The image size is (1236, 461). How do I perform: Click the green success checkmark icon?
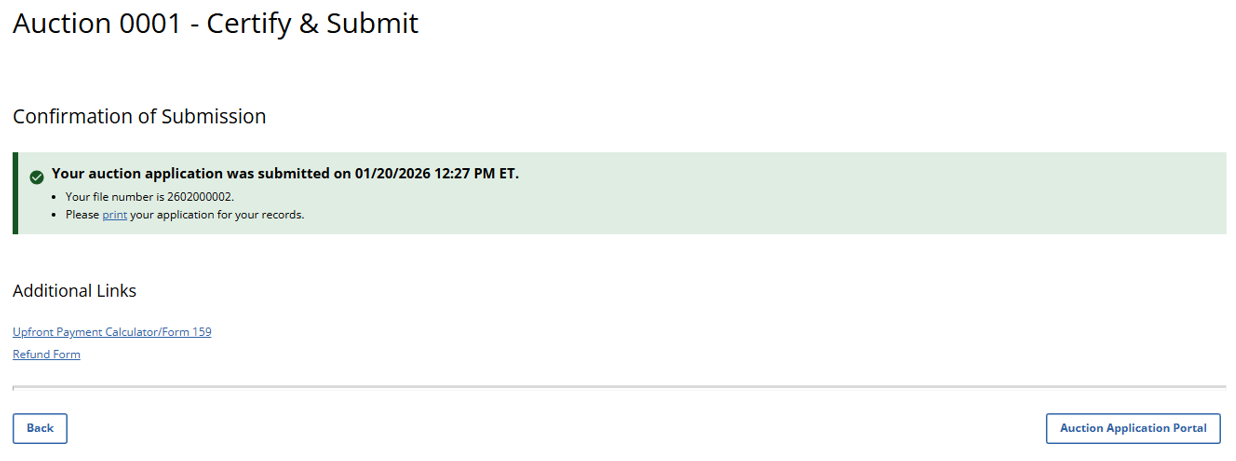pos(36,176)
